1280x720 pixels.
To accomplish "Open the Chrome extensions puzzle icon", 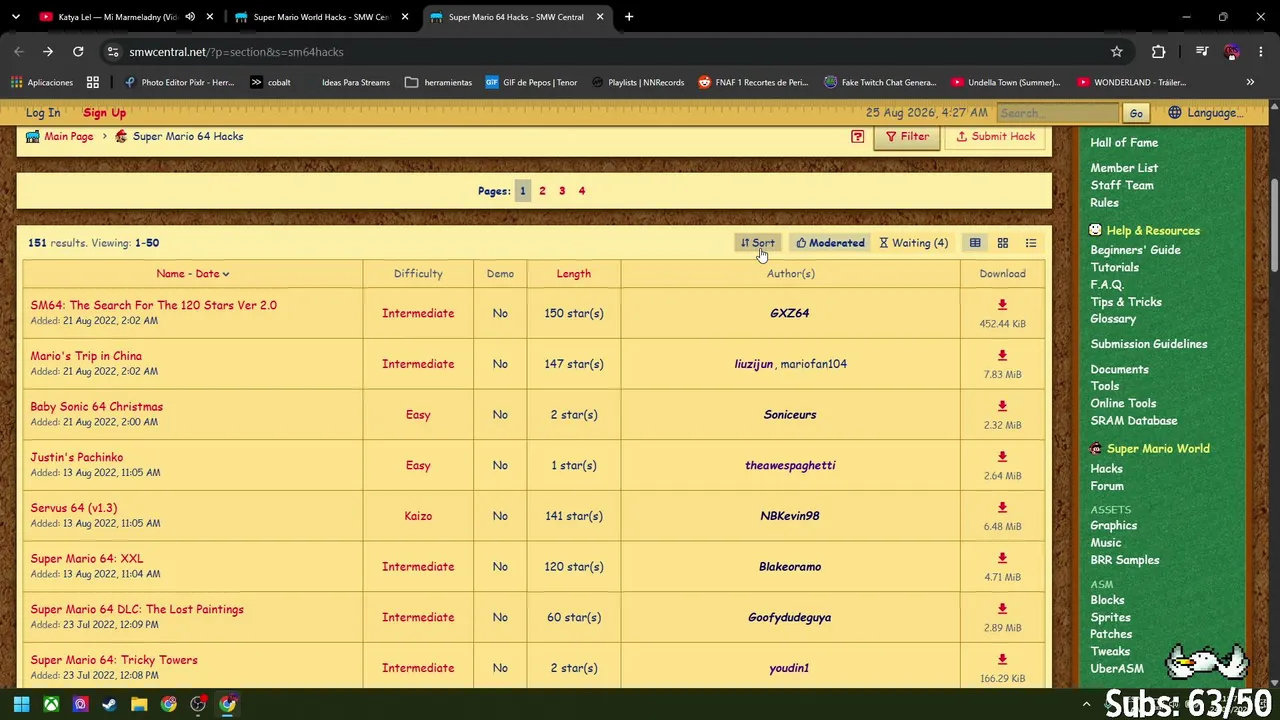I will click(1159, 52).
